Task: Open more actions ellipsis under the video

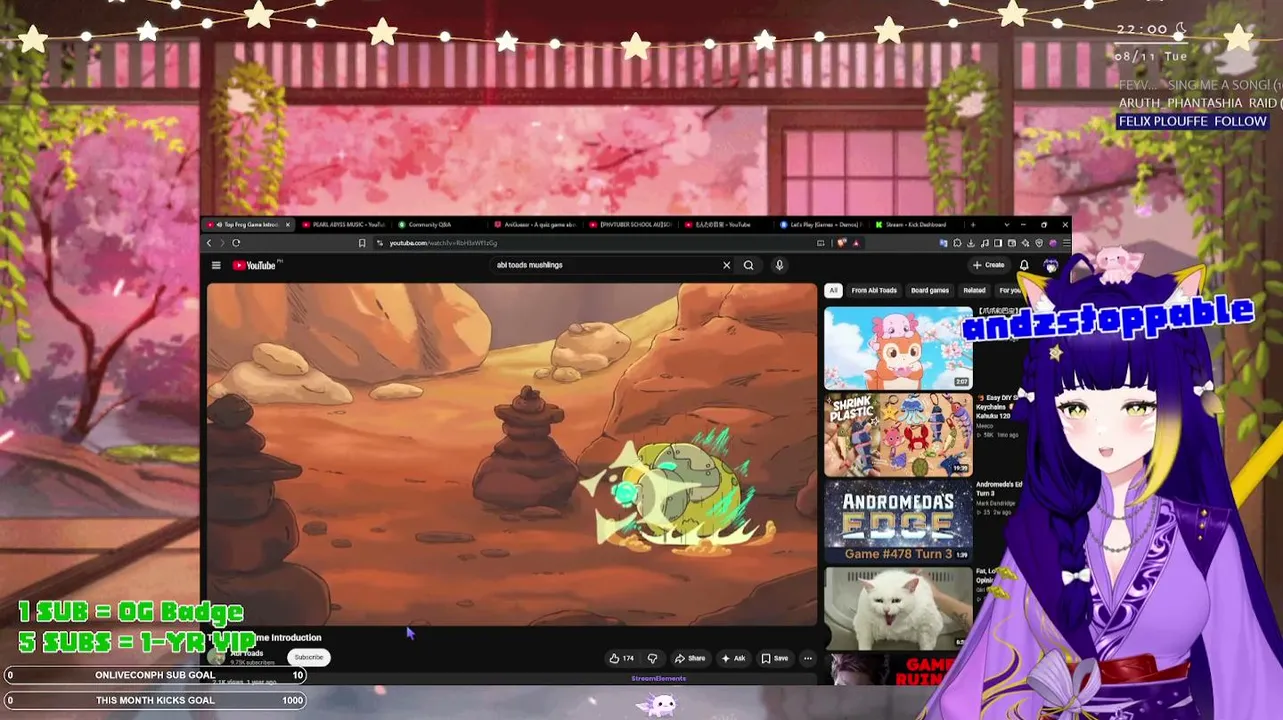Action: tap(807, 658)
